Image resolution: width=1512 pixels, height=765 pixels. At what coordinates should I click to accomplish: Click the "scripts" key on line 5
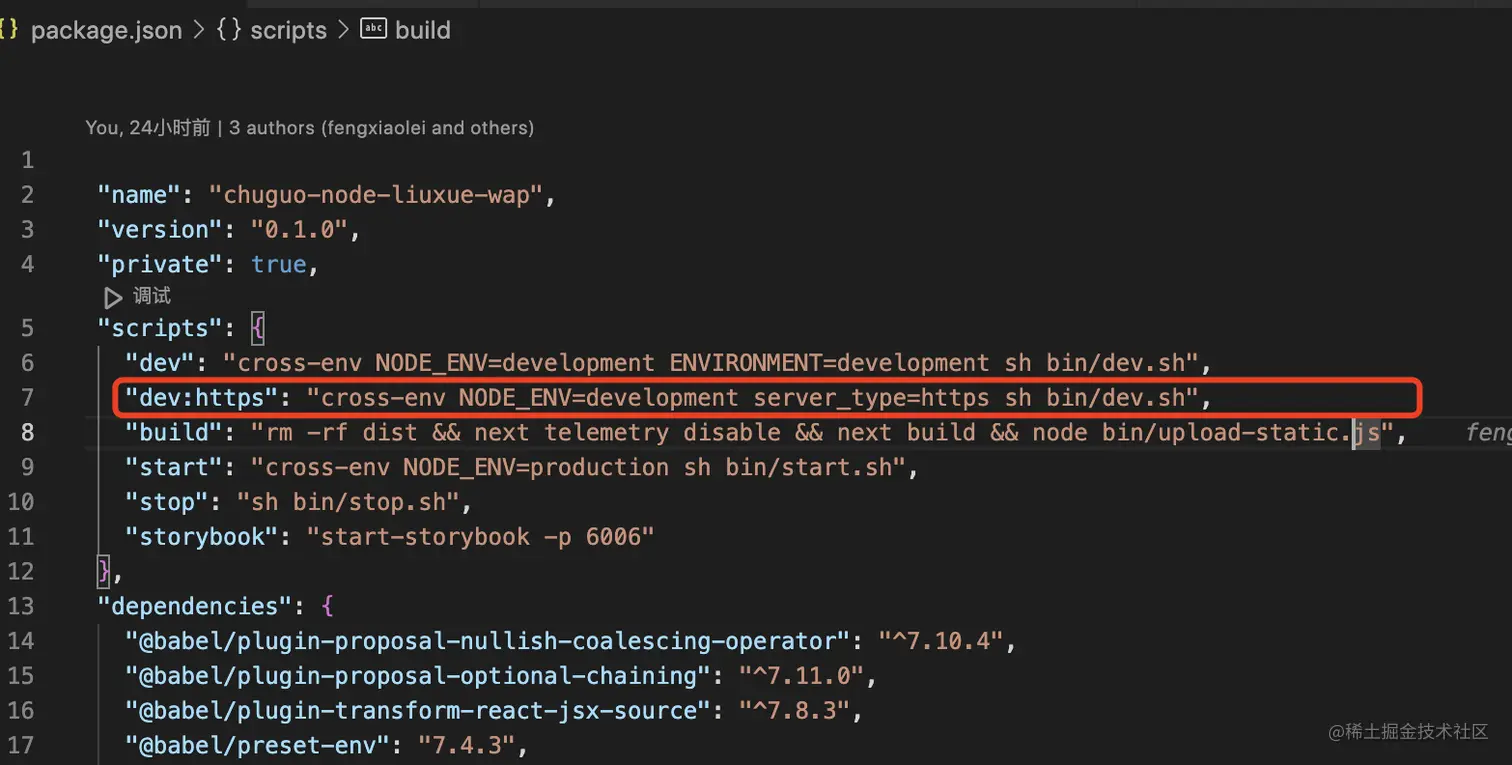160,328
